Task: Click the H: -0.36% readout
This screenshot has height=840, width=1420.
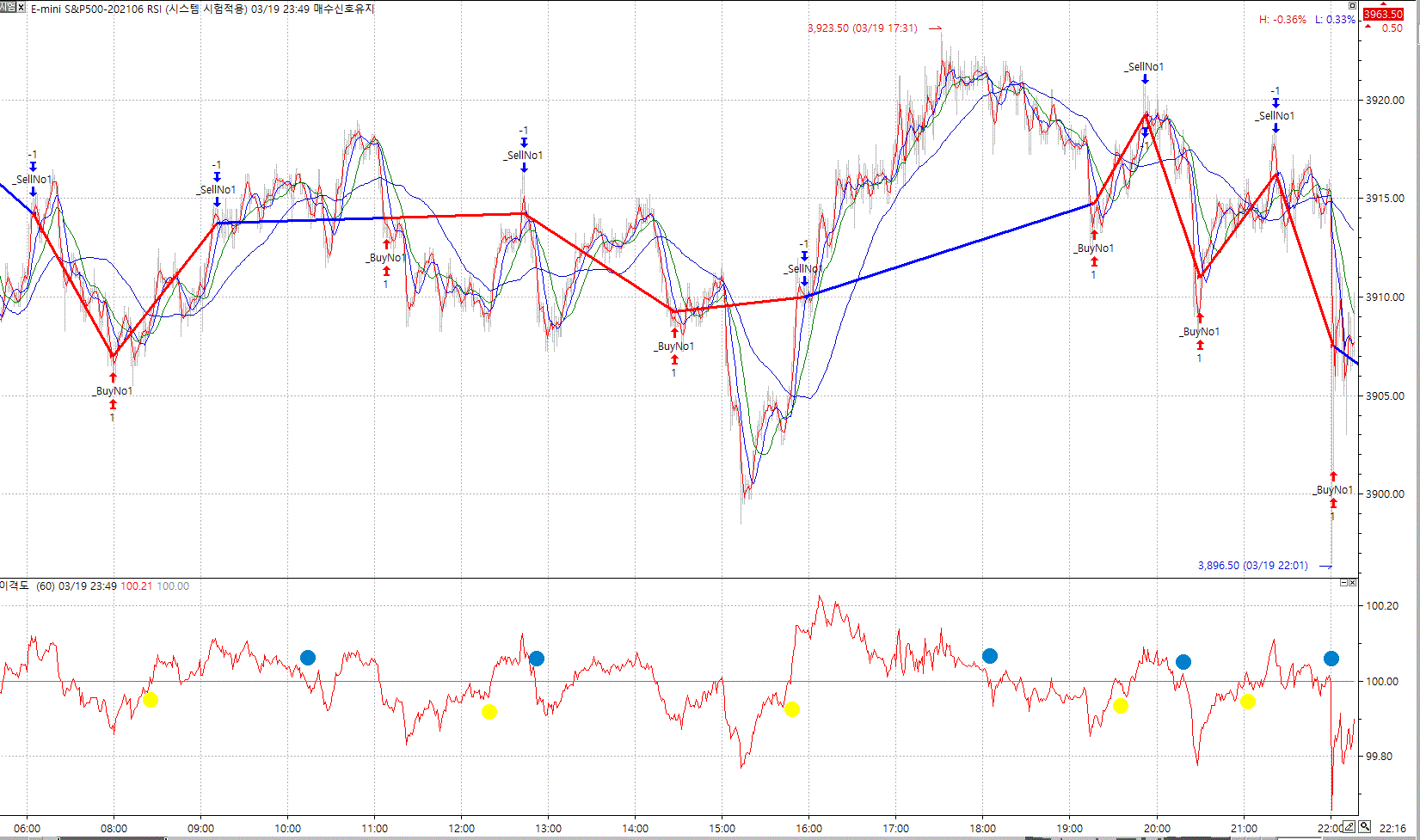Action: tap(1282, 20)
